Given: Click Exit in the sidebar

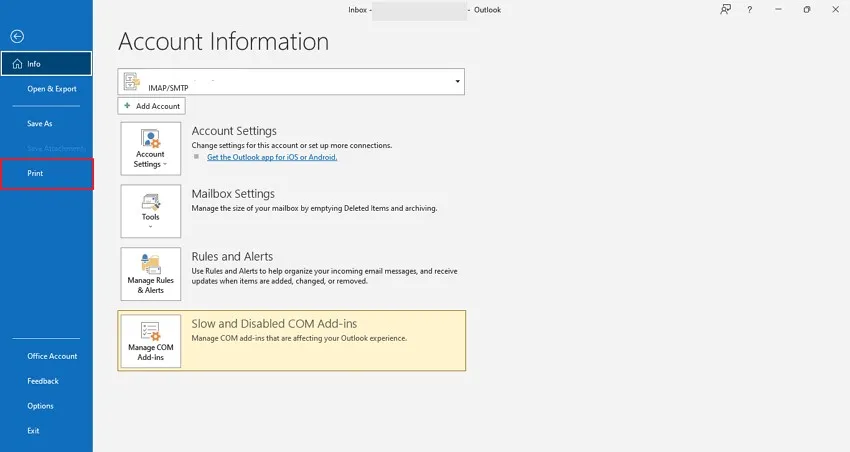Looking at the screenshot, I should click(x=34, y=431).
